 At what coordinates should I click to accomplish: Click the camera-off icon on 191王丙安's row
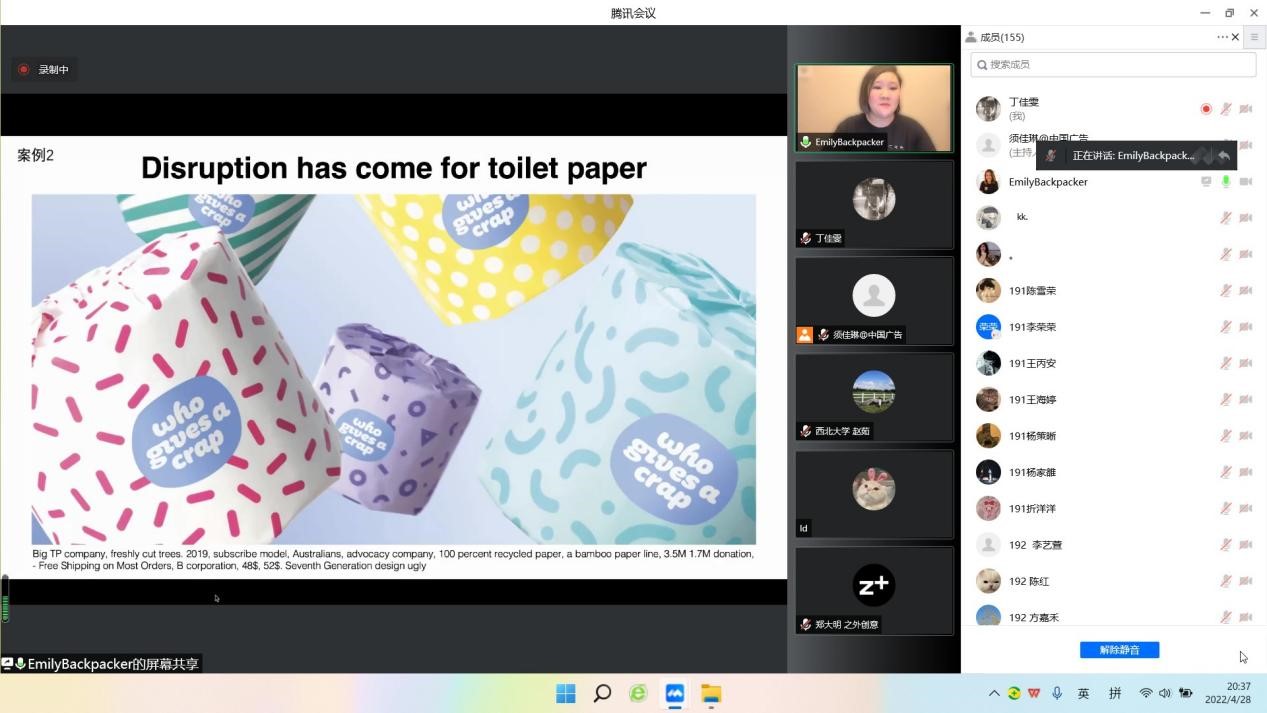(x=1246, y=363)
